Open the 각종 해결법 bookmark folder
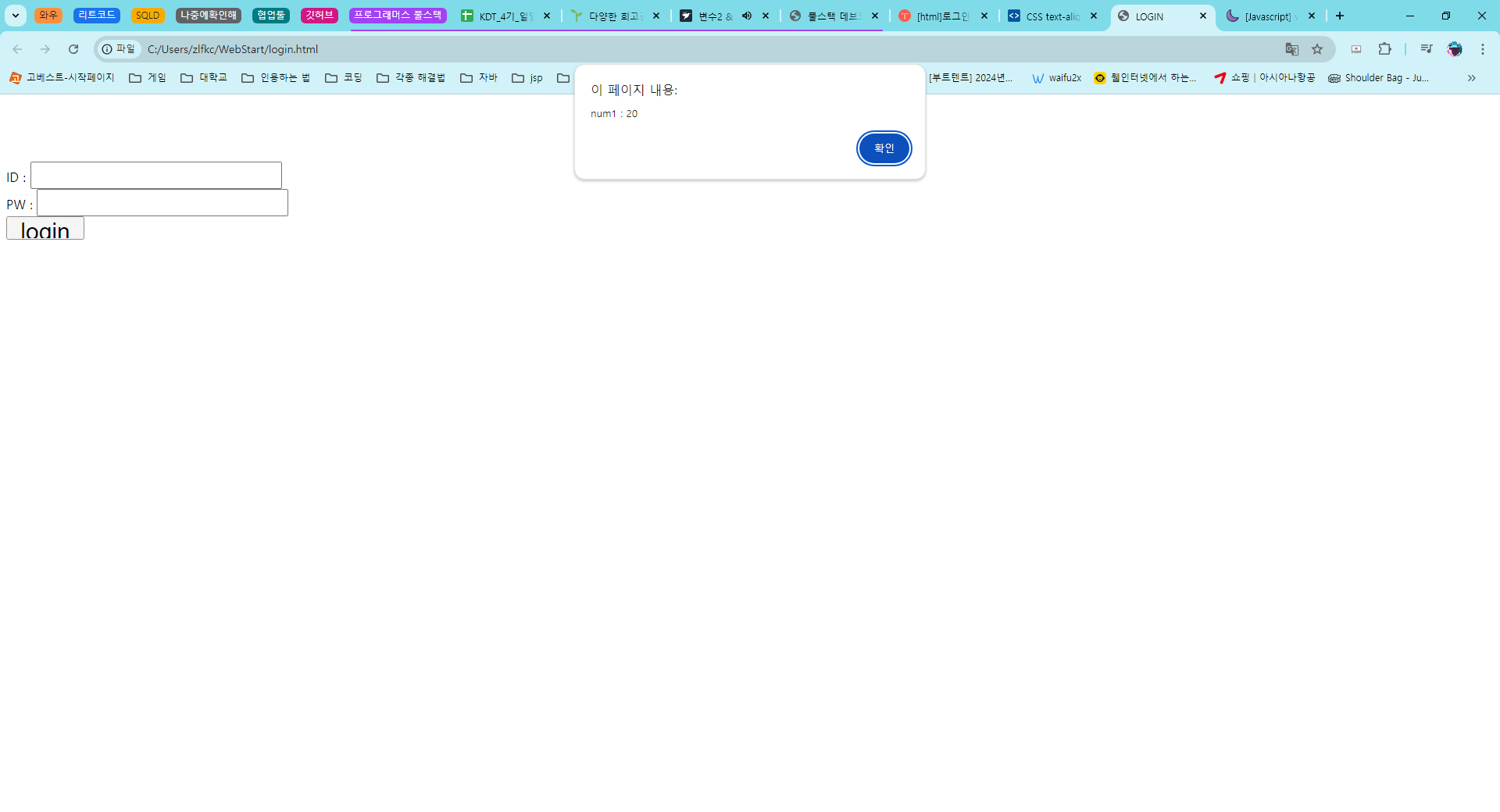Viewport: 1500px width, 812px height. tap(411, 78)
